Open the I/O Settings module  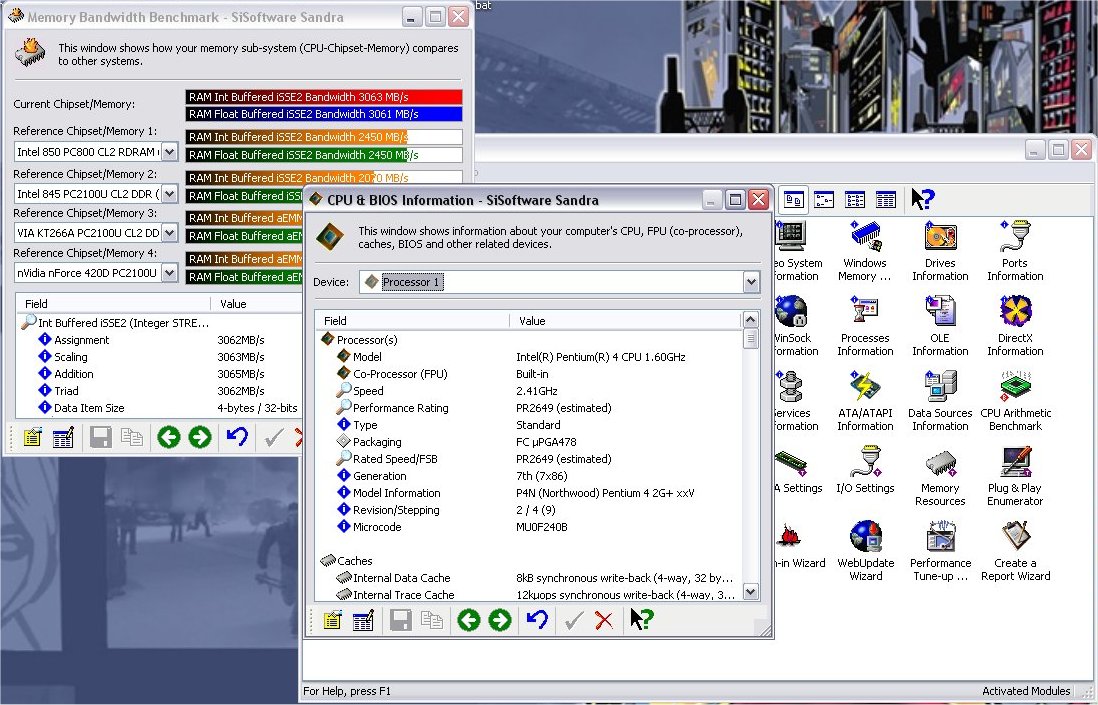pos(865,470)
